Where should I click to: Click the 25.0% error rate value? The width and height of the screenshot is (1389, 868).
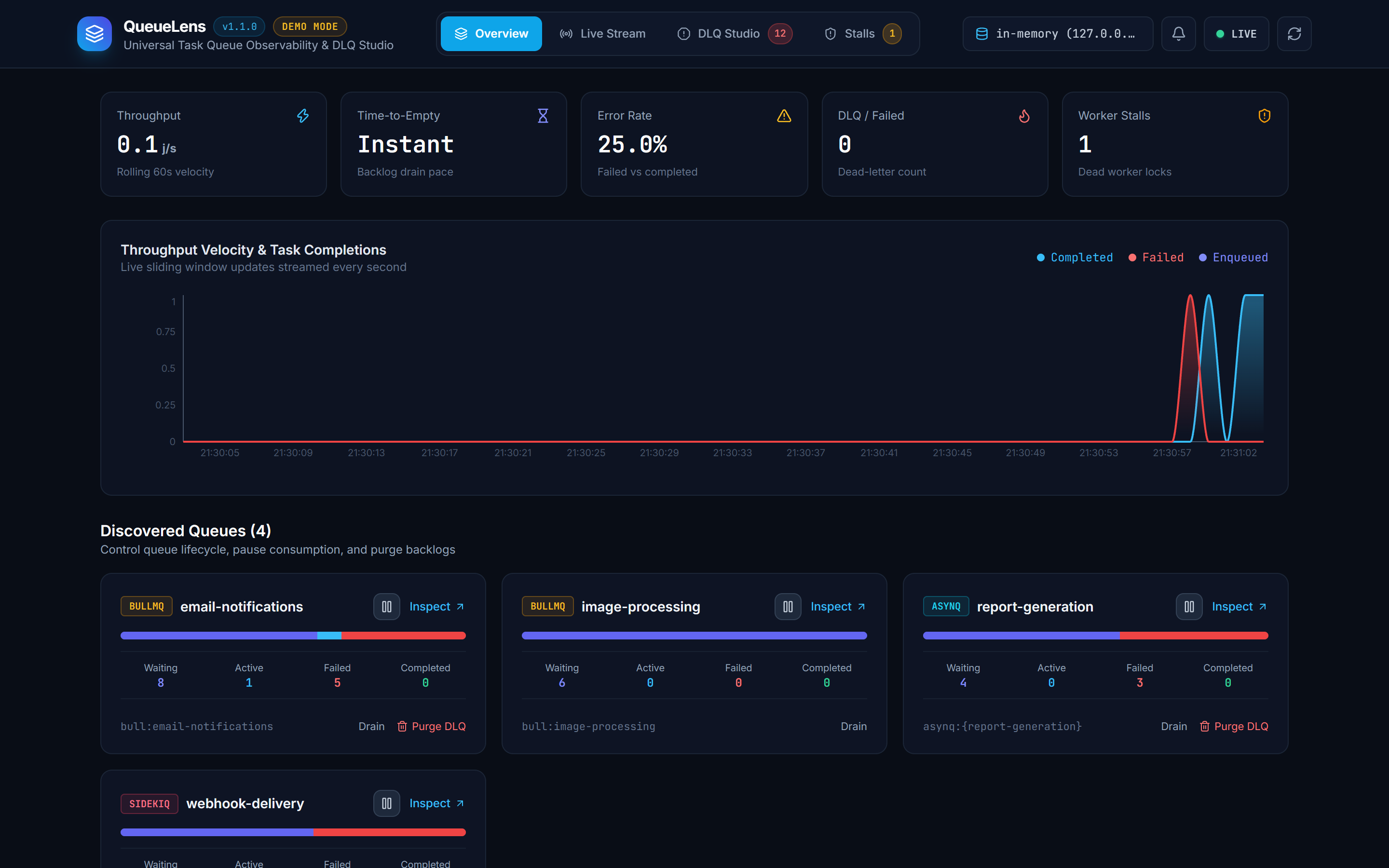click(632, 145)
